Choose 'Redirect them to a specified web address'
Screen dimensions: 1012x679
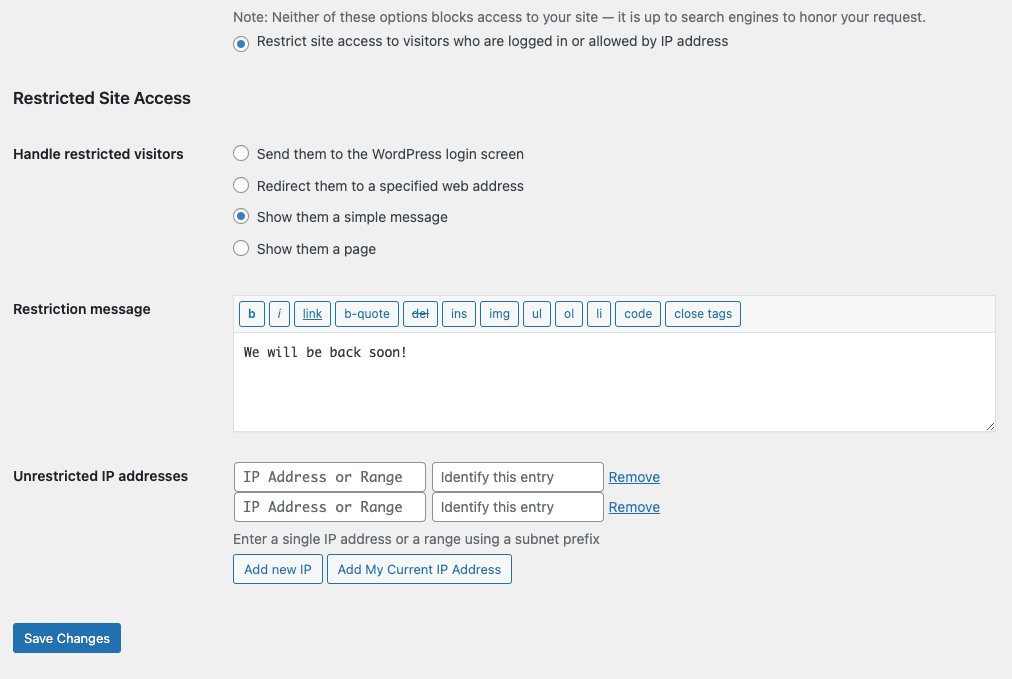pyautogui.click(x=241, y=186)
